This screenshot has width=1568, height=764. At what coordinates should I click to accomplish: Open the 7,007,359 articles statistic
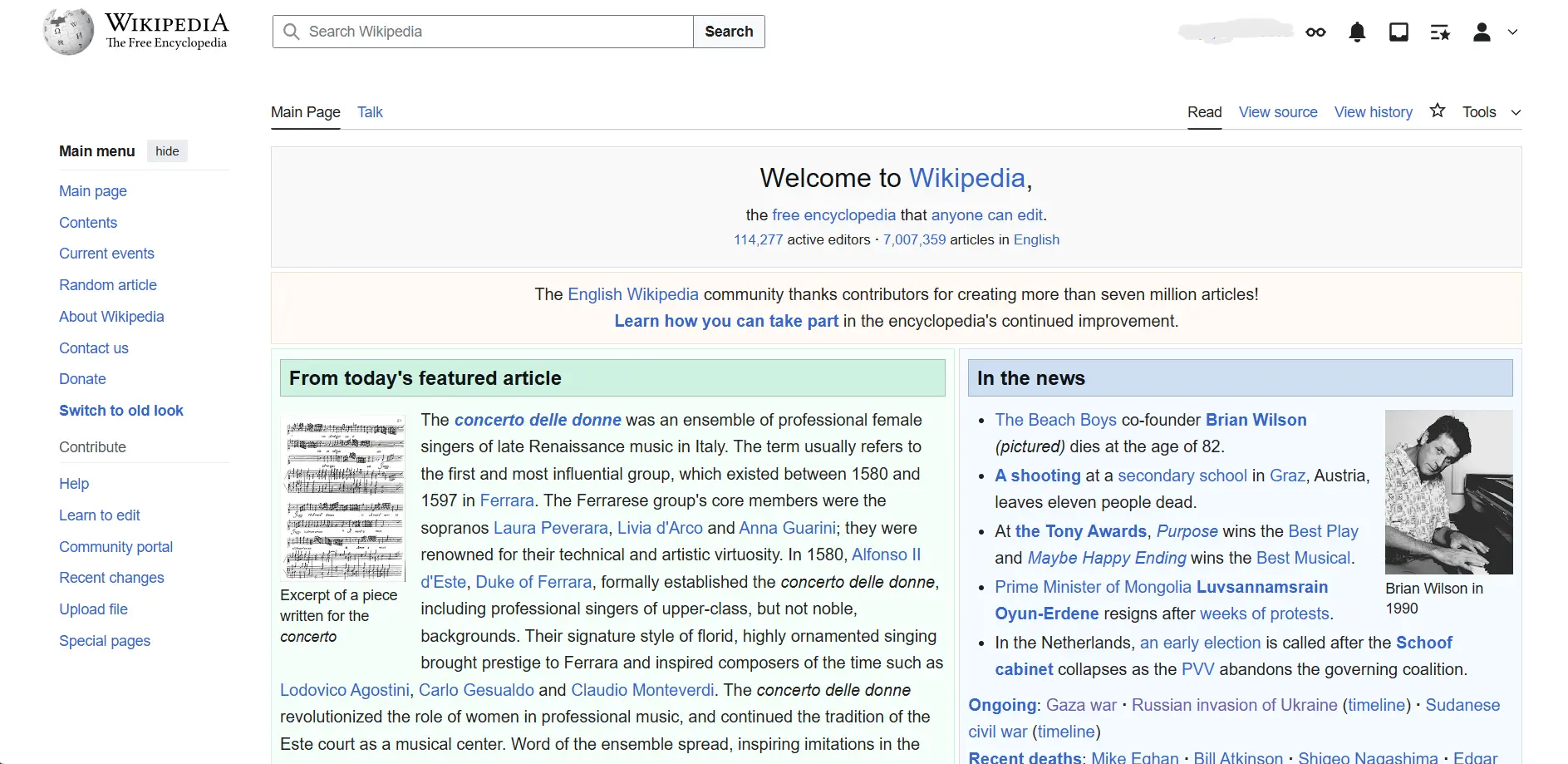(x=914, y=240)
